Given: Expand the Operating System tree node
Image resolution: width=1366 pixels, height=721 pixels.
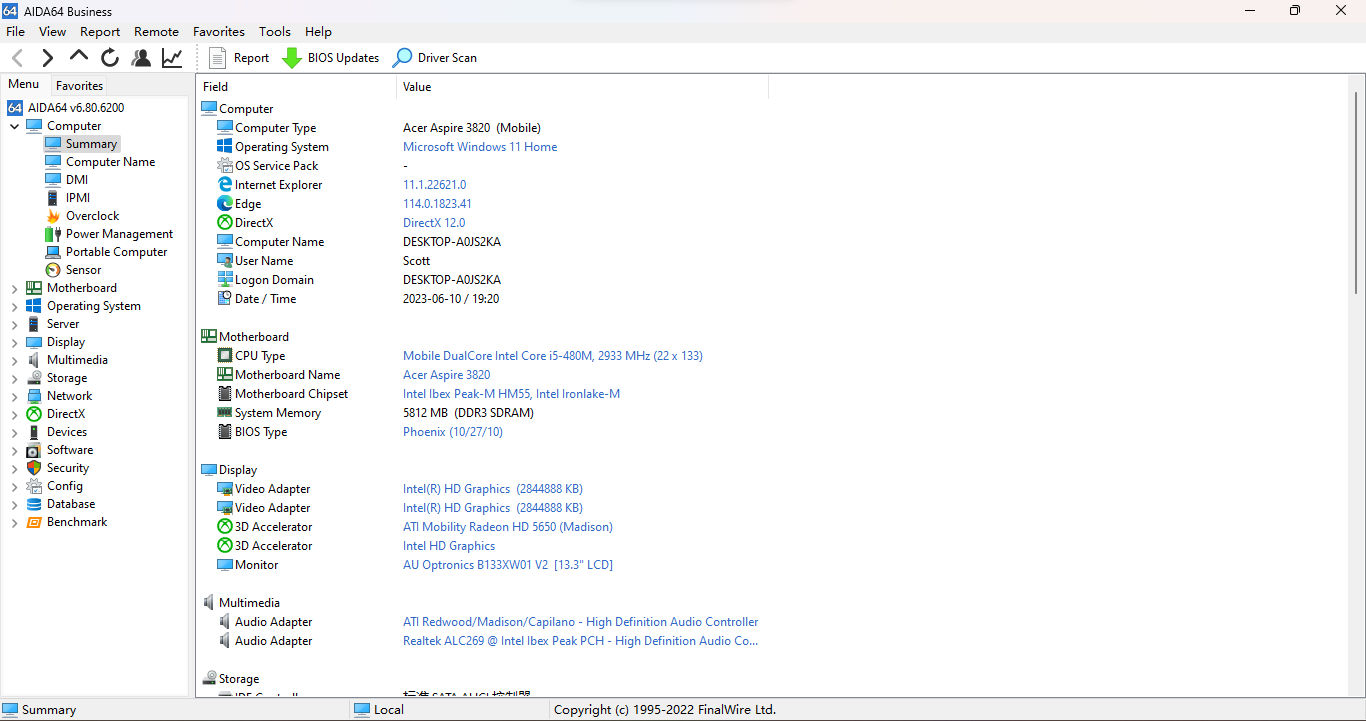Looking at the screenshot, I should tap(14, 306).
